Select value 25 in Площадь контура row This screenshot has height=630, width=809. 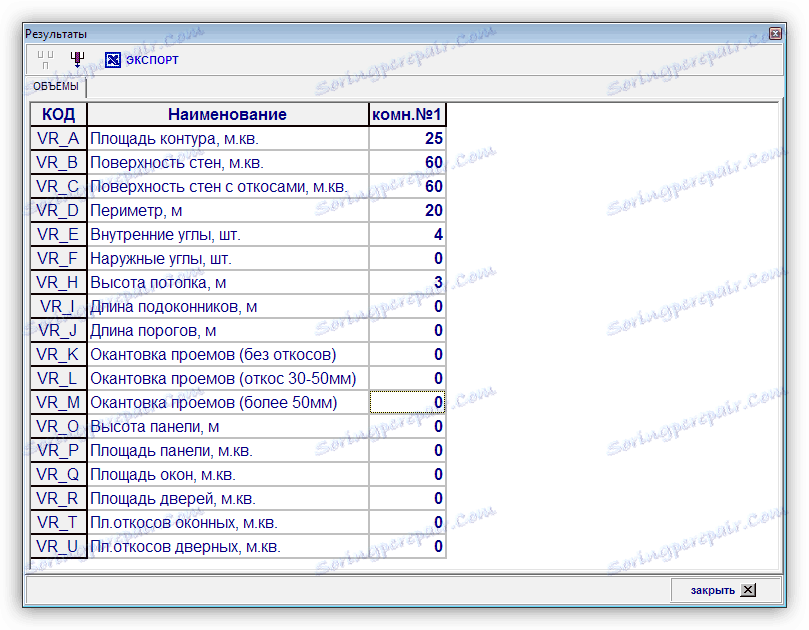(x=407, y=139)
